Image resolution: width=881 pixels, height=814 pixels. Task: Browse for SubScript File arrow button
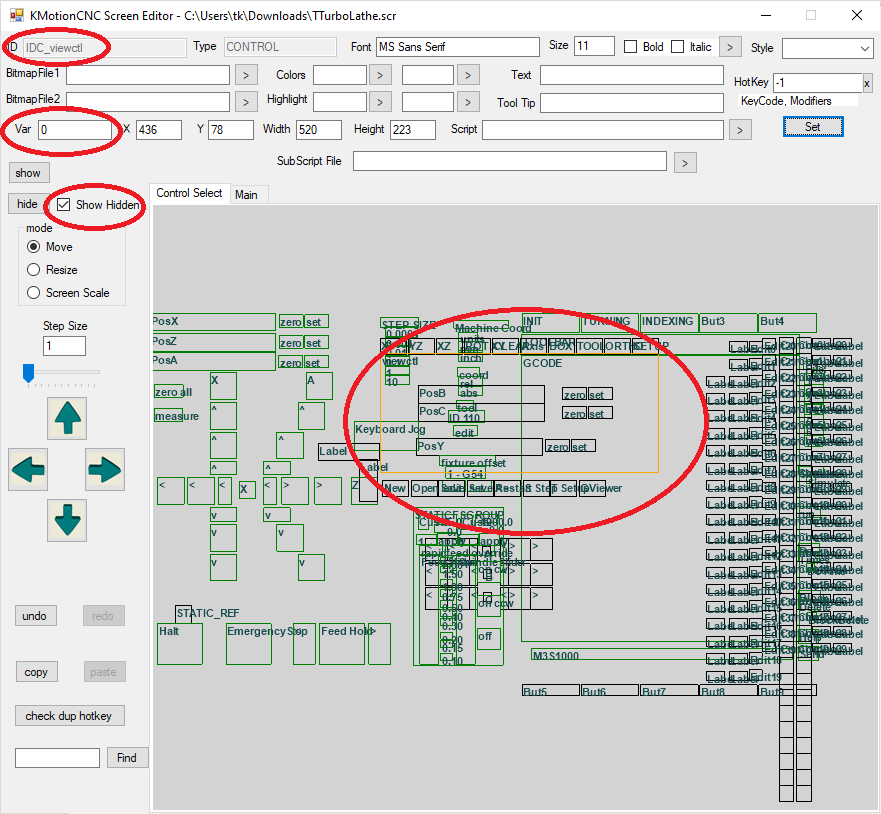pos(684,162)
